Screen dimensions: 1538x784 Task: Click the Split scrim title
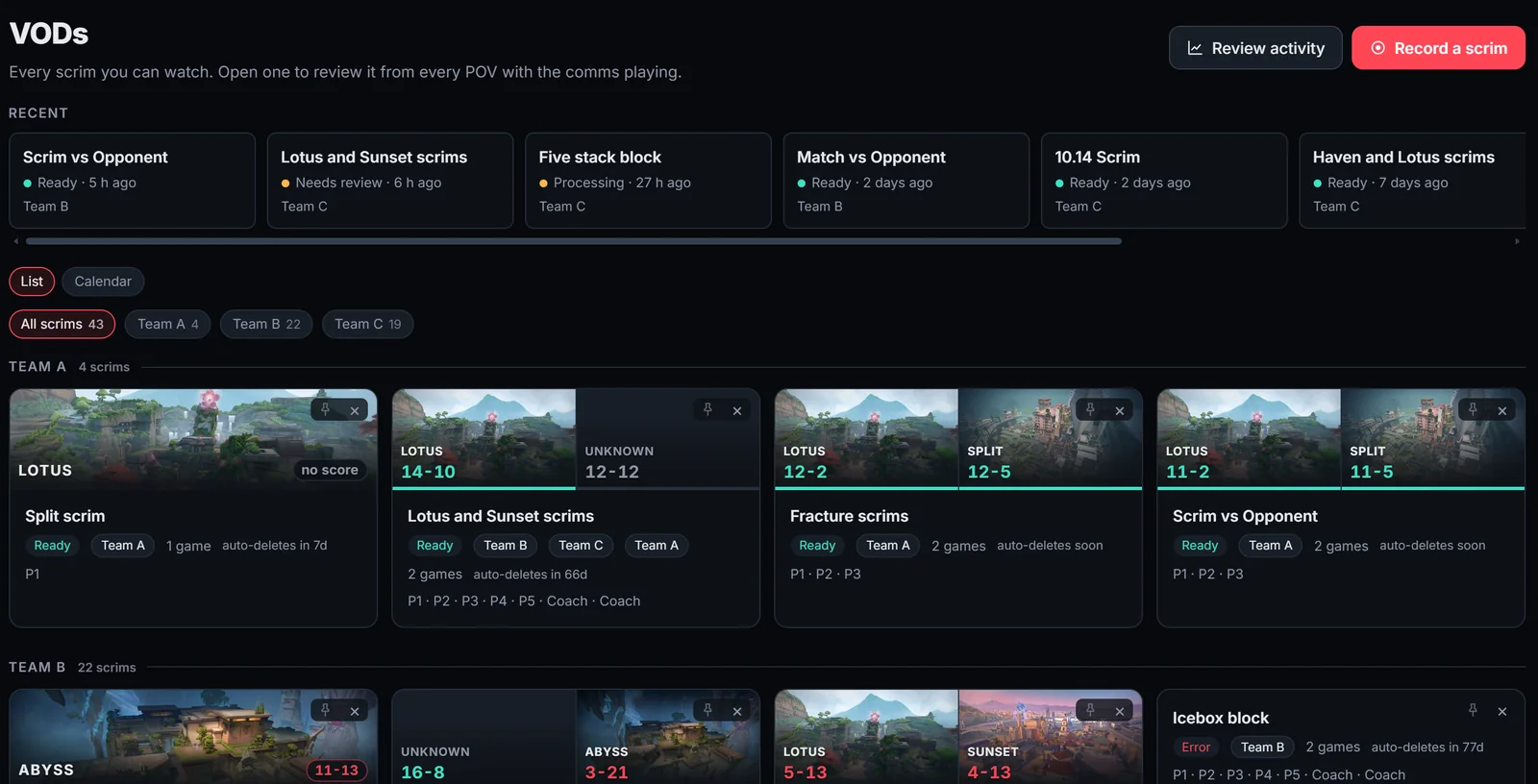click(x=65, y=516)
